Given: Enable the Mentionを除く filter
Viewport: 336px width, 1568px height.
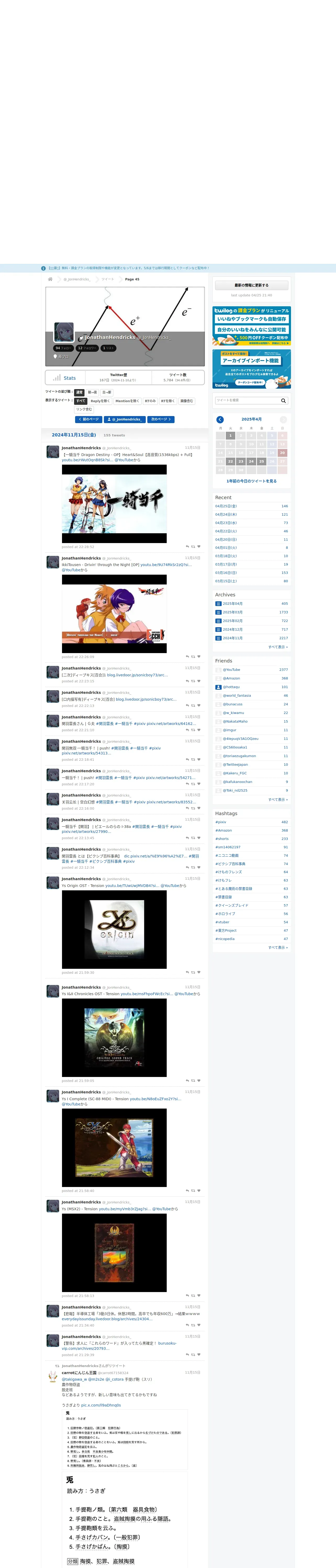Looking at the screenshot, I should point(127,401).
